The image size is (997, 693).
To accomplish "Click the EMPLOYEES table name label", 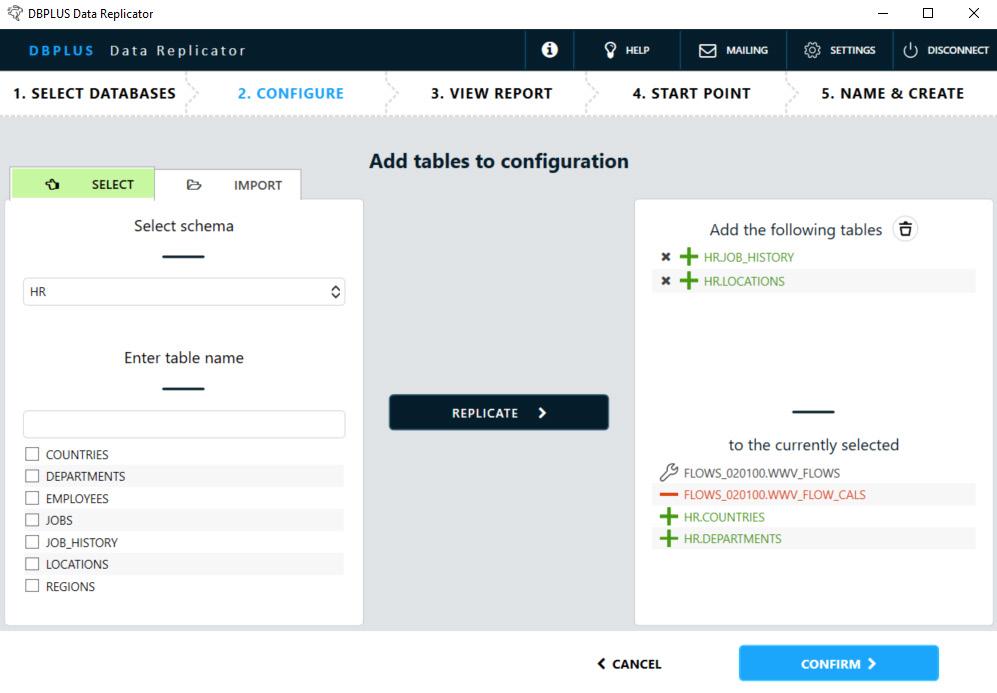I will (x=77, y=498).
